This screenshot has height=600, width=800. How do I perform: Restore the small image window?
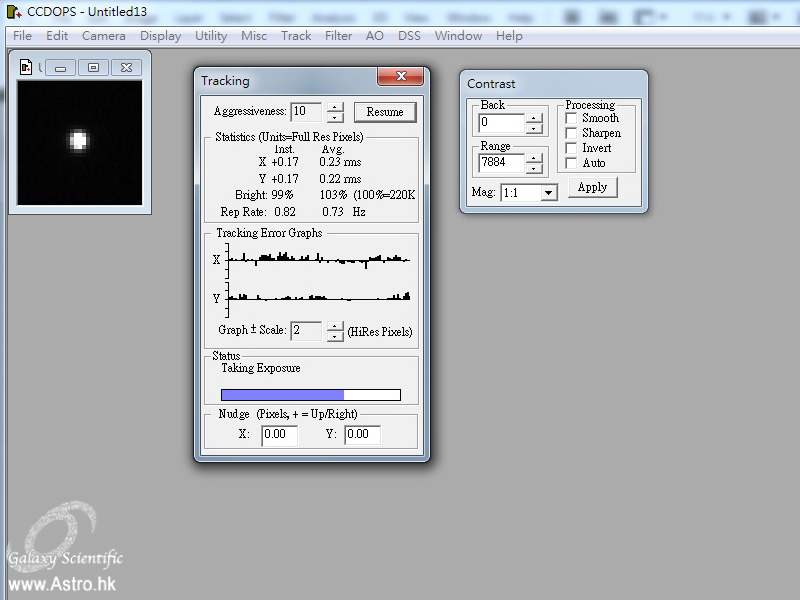point(93,67)
